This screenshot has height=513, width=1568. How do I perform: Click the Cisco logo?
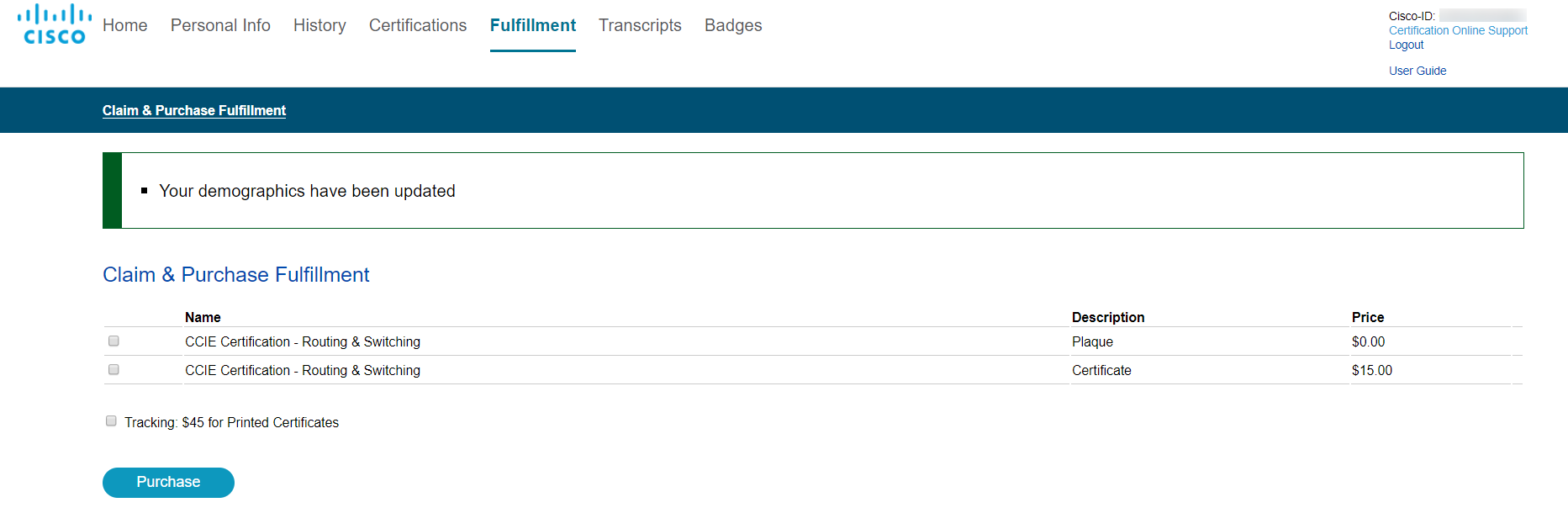click(x=55, y=24)
